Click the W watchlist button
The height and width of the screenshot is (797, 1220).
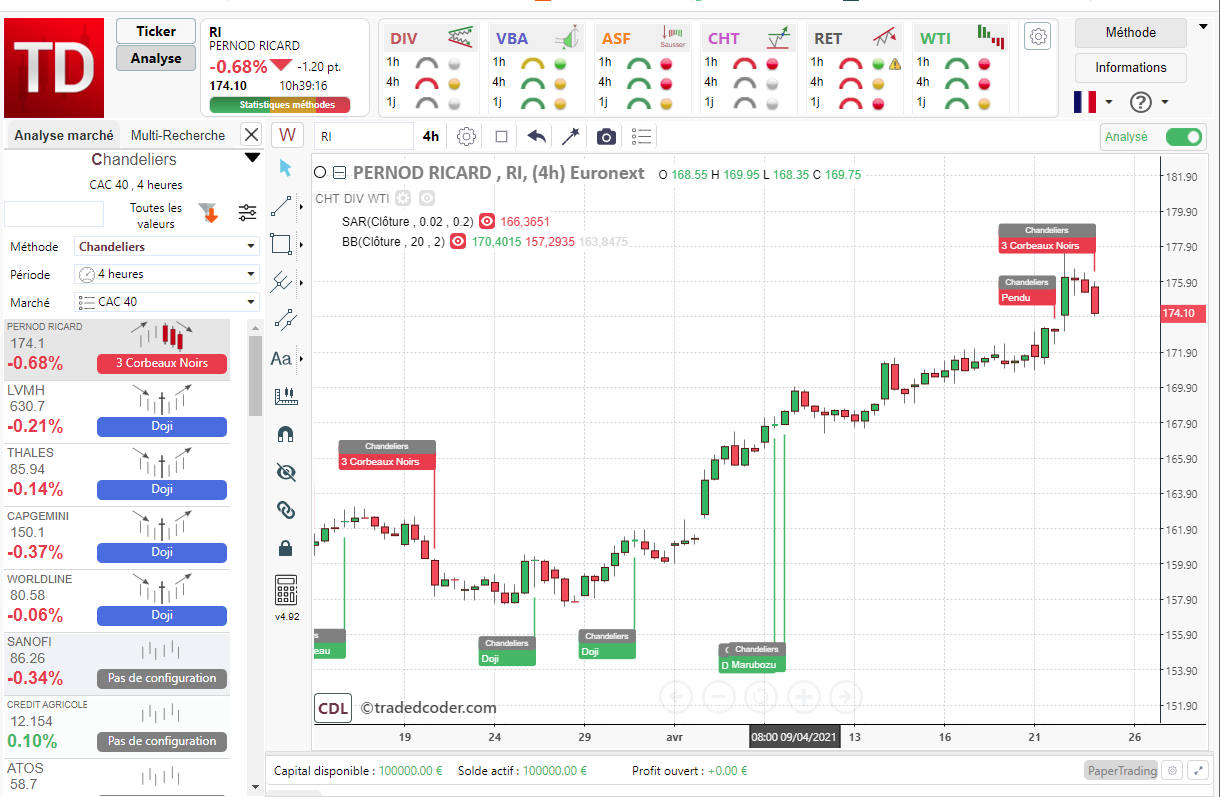(x=288, y=135)
